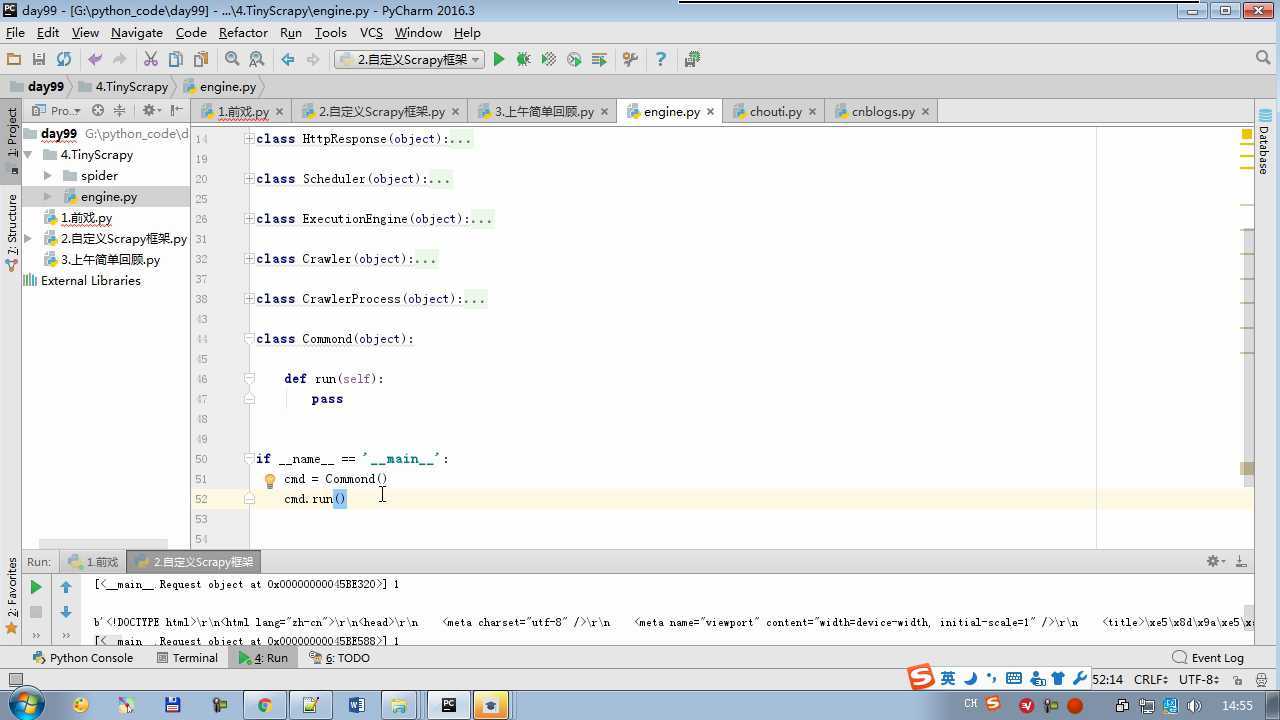Image resolution: width=1280 pixels, height=720 pixels.
Task: Click the concurrency diagram run icon
Action: click(599, 60)
